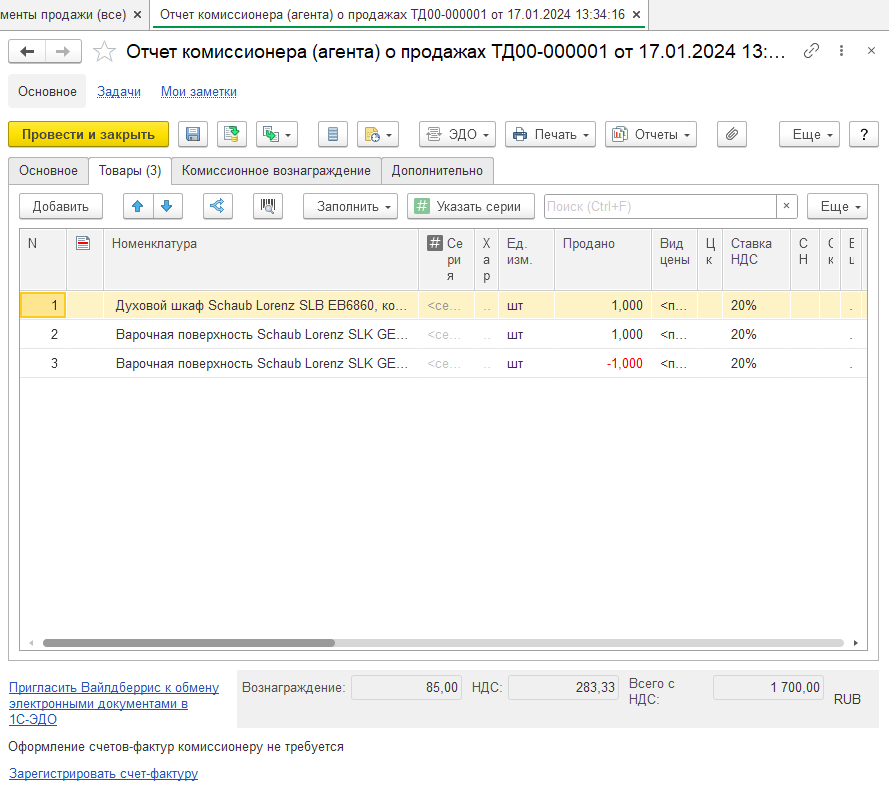Go back with the left arrow button
Image resolution: width=889 pixels, height=789 pixels.
click(27, 52)
